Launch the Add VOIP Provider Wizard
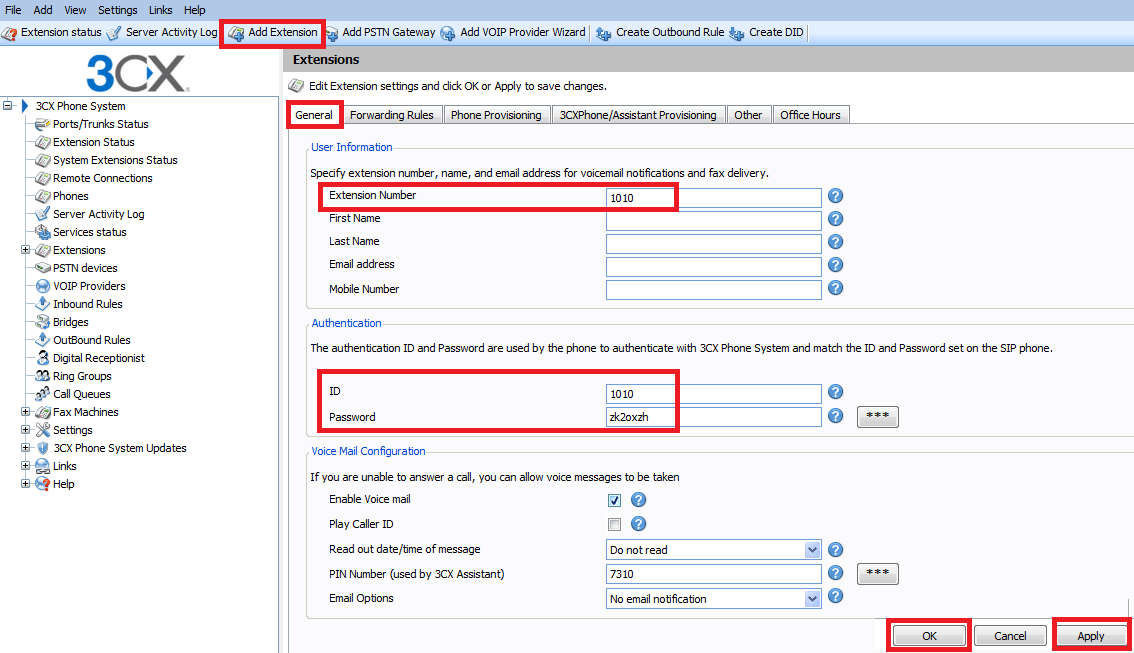This screenshot has width=1134, height=653. pos(448,33)
